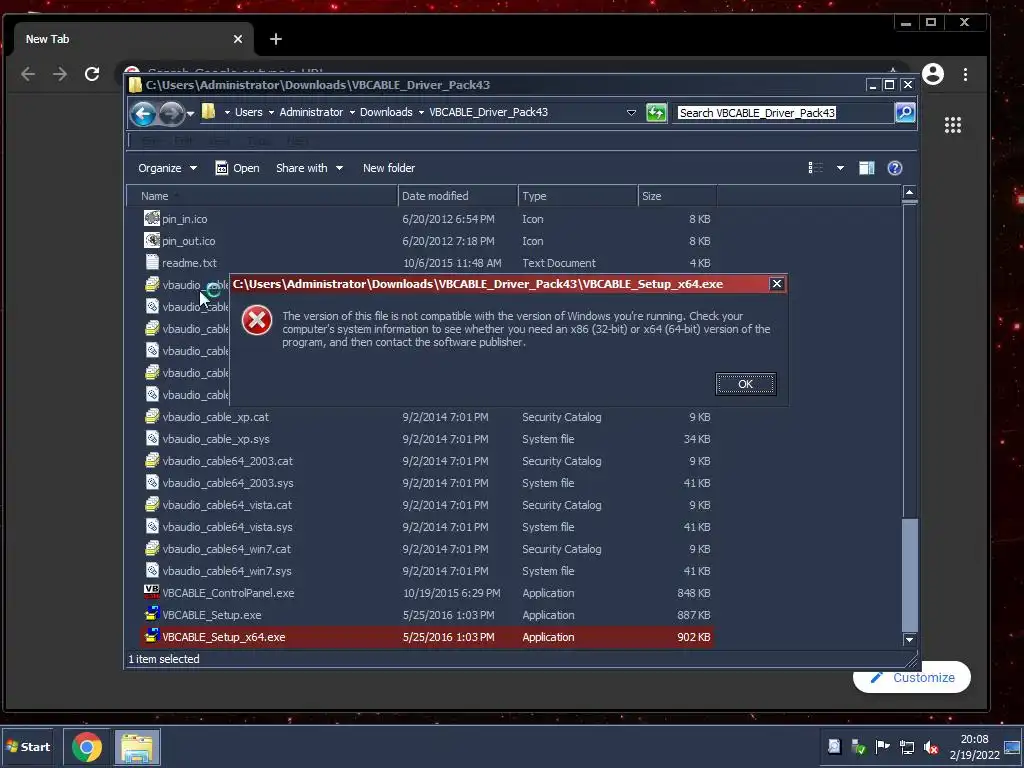Change the view layout icon
This screenshot has height=768, width=1024.
(816, 168)
